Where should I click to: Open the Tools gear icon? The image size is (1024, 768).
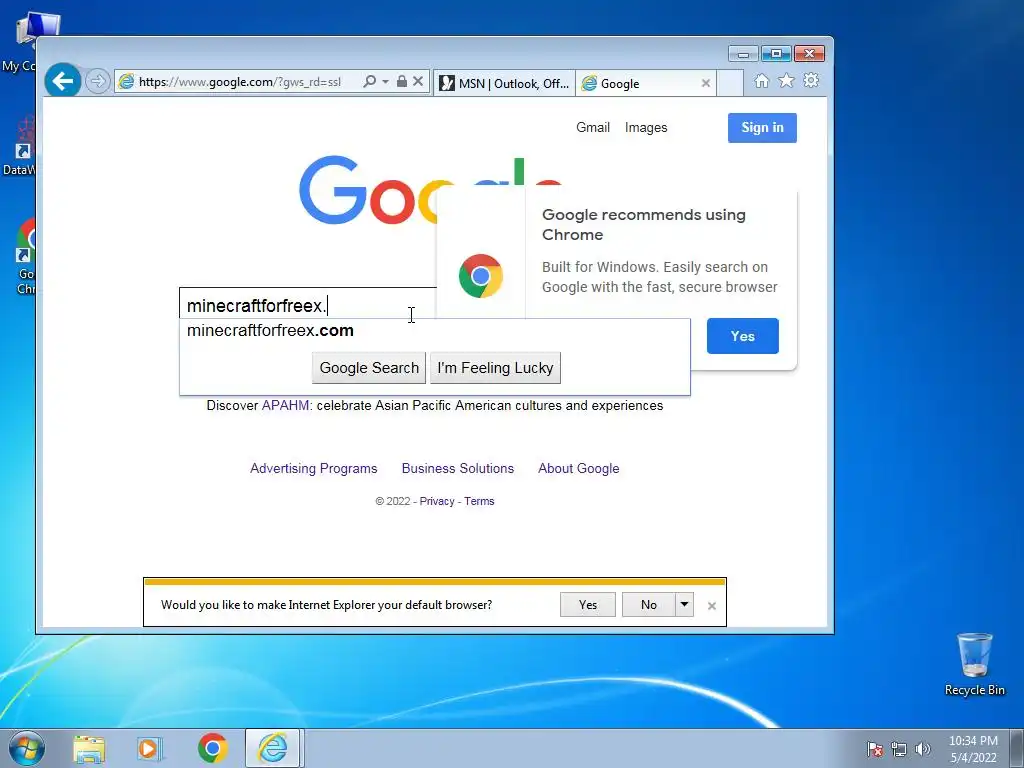(811, 80)
